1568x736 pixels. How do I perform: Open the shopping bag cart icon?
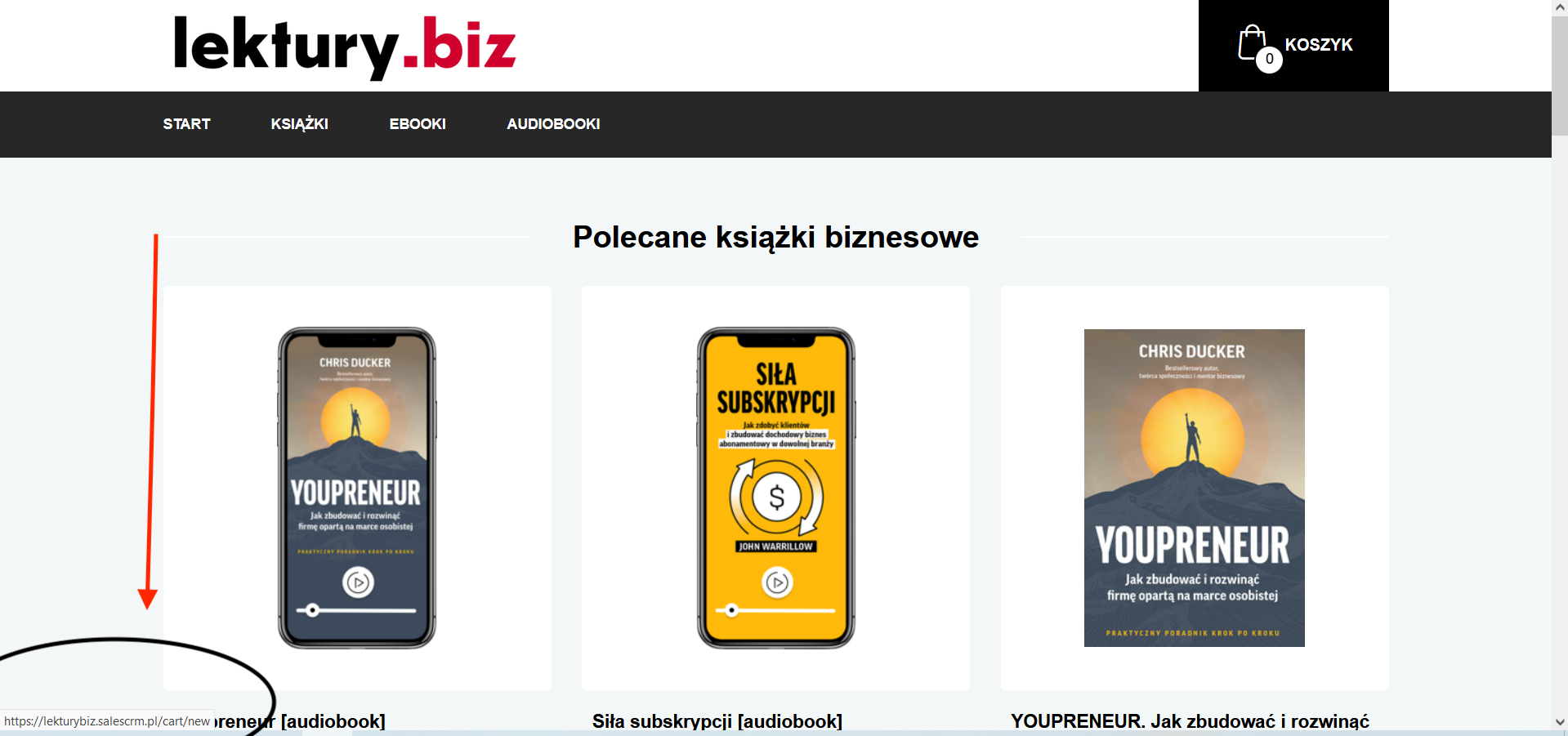[x=1252, y=43]
